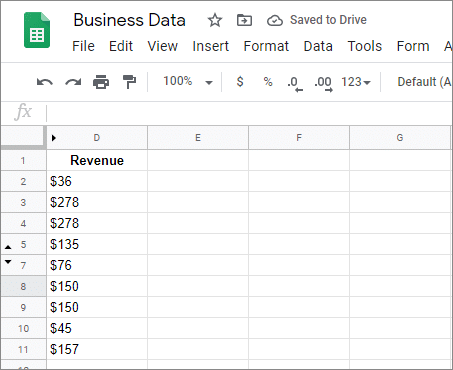Select the cell with $45

97,328
